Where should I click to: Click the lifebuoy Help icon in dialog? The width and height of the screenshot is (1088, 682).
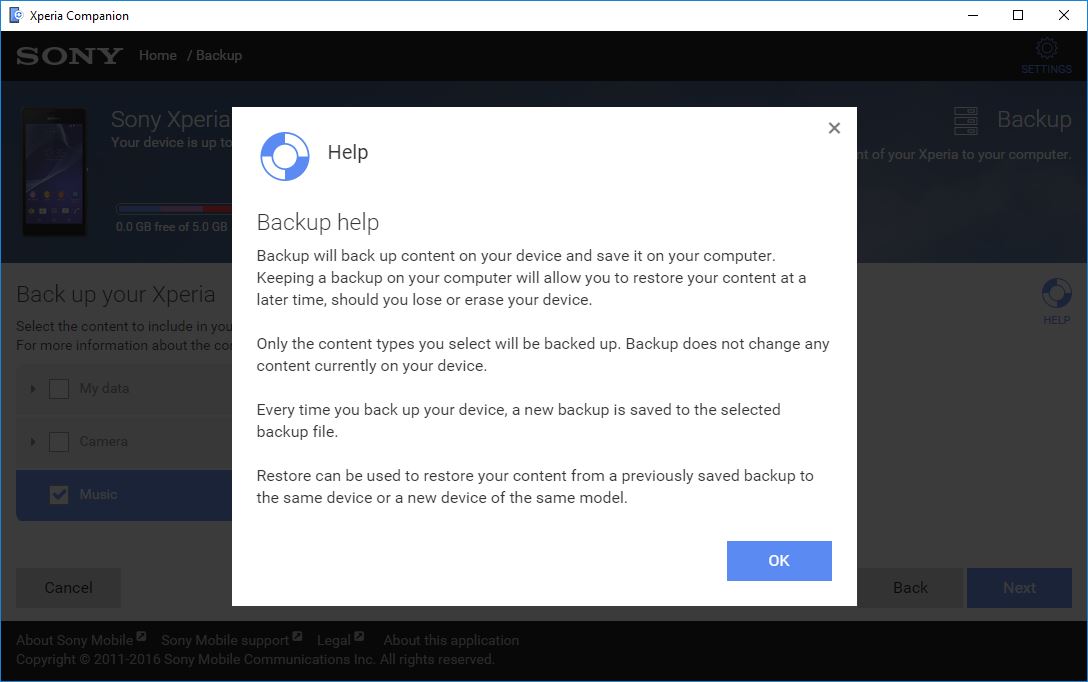tap(285, 155)
